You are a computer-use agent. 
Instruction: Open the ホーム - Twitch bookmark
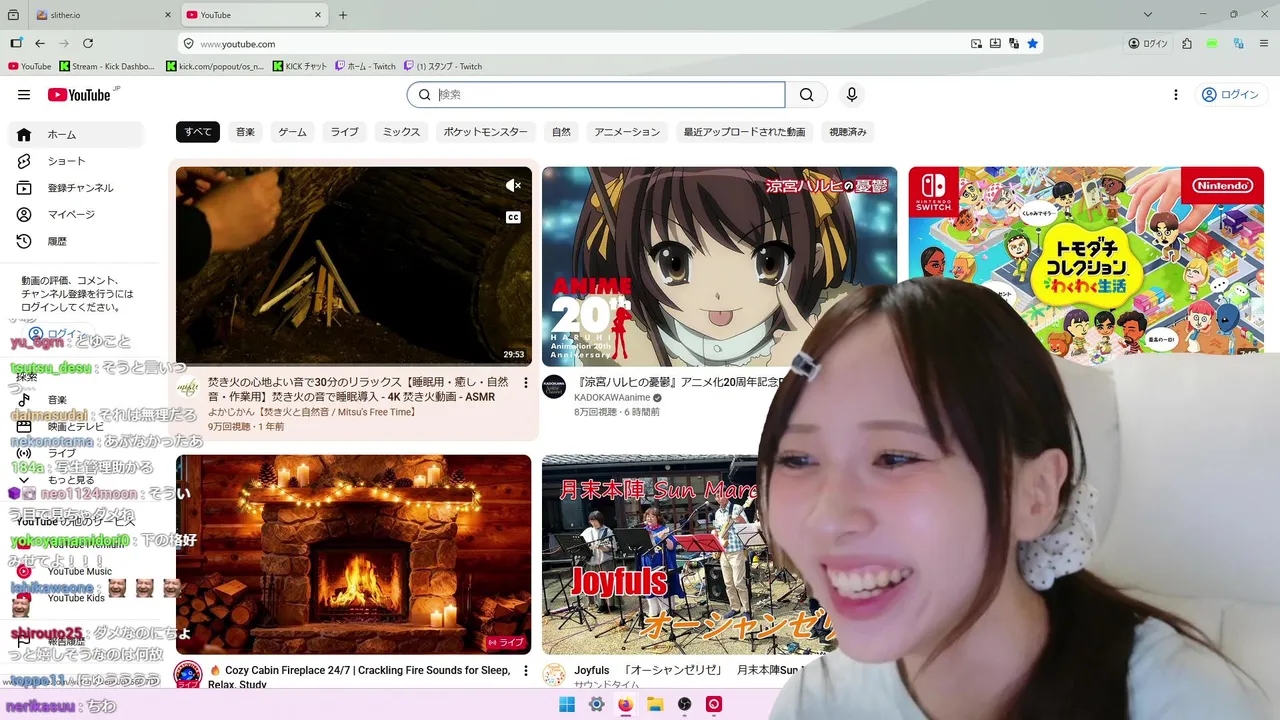366,66
